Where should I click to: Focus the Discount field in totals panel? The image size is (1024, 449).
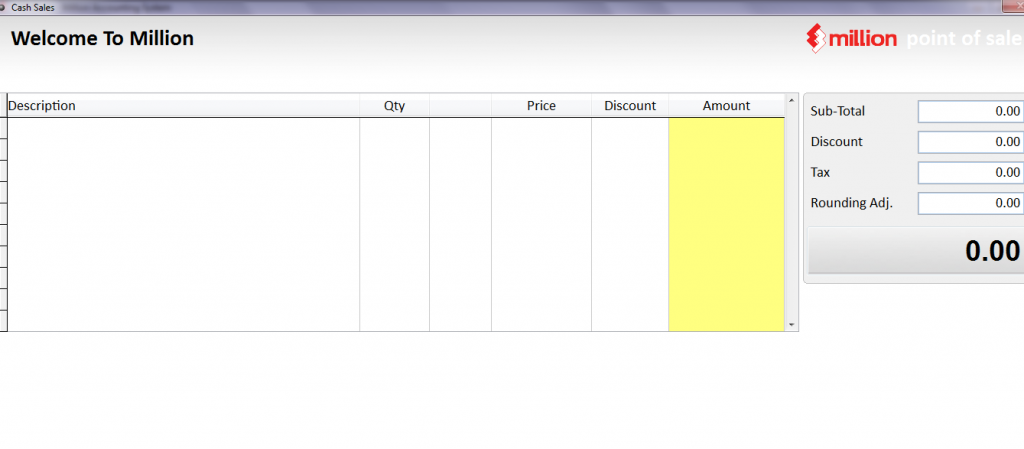tap(970, 142)
